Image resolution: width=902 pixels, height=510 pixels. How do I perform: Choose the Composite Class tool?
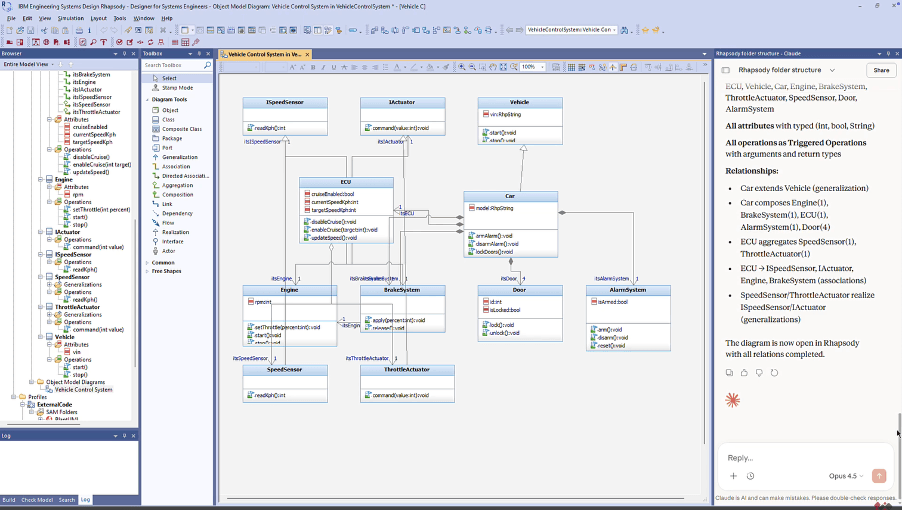pos(182,129)
